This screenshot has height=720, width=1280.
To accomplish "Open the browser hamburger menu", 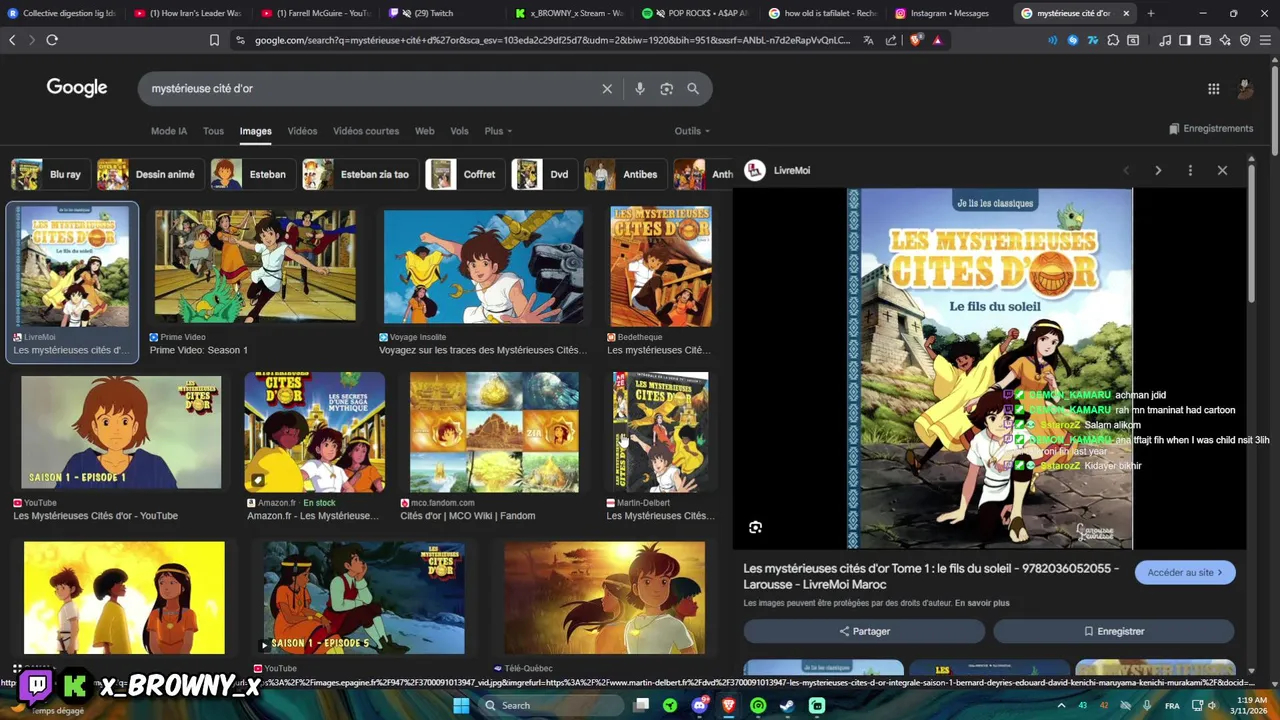I will click(x=1266, y=40).
